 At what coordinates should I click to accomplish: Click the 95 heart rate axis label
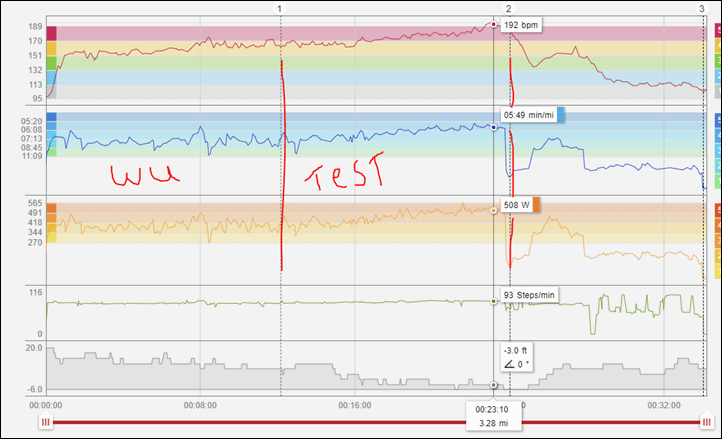[x=37, y=98]
